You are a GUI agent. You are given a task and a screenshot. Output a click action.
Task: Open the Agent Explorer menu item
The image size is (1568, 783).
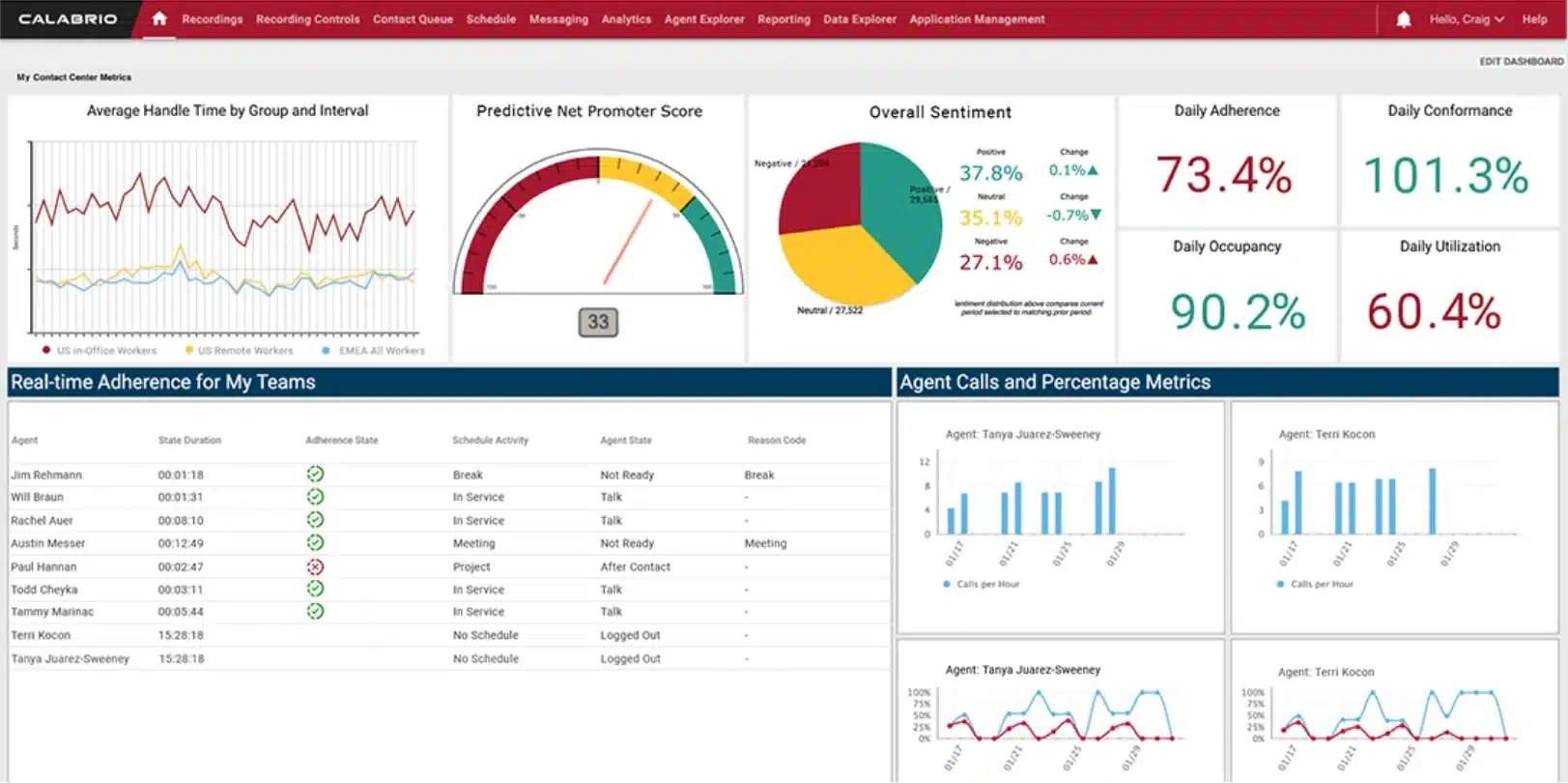704,19
